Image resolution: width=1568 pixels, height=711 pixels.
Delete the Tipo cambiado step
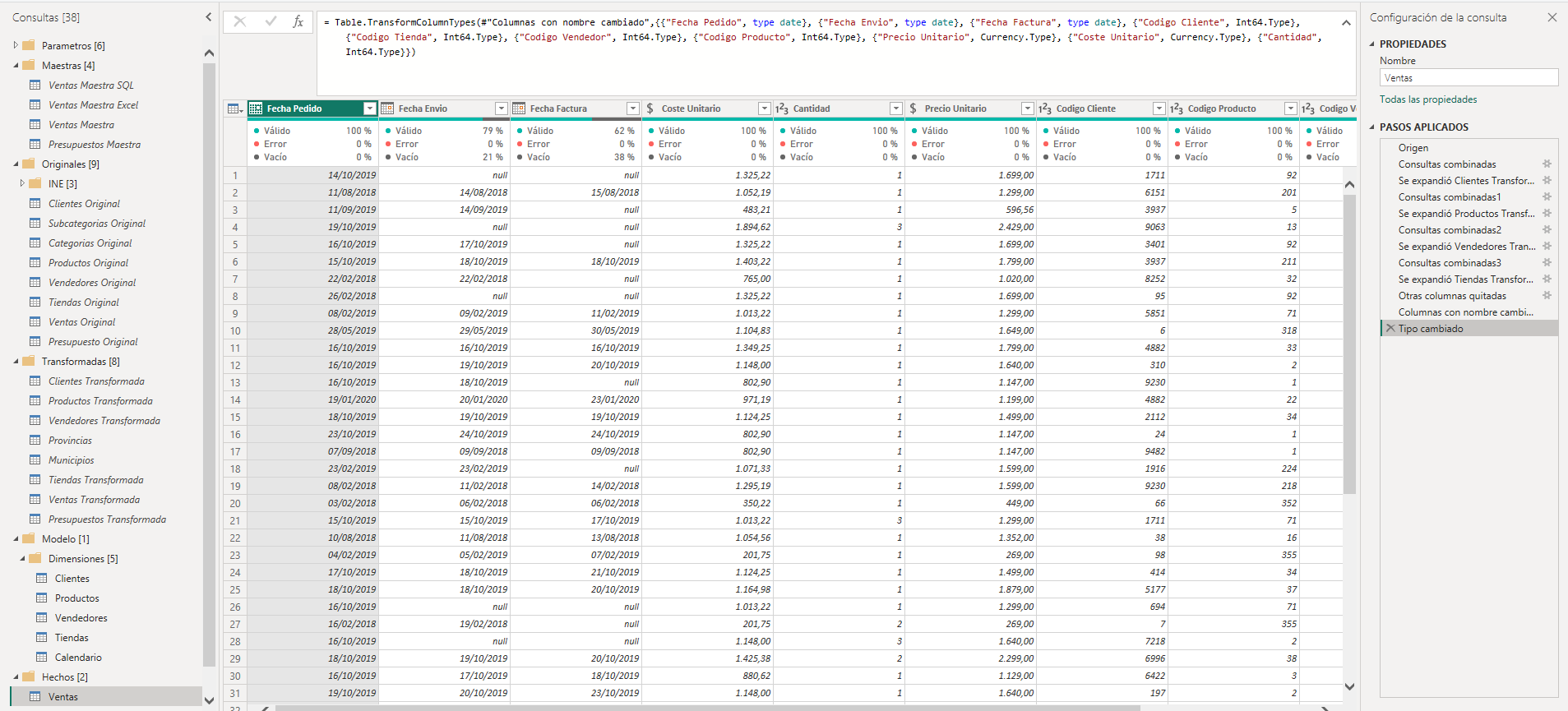coord(1390,329)
